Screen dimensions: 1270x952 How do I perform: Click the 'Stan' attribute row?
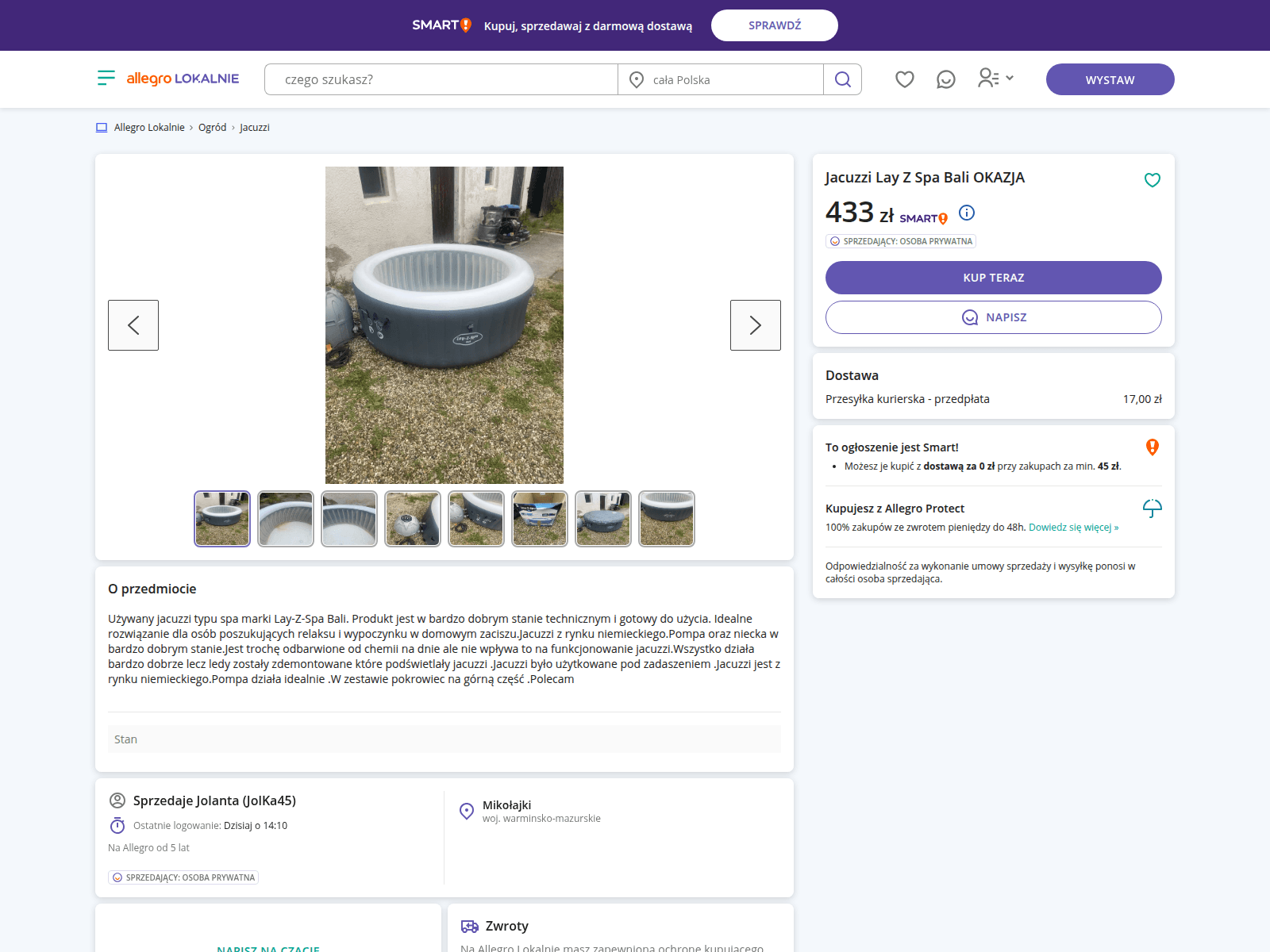(x=444, y=739)
